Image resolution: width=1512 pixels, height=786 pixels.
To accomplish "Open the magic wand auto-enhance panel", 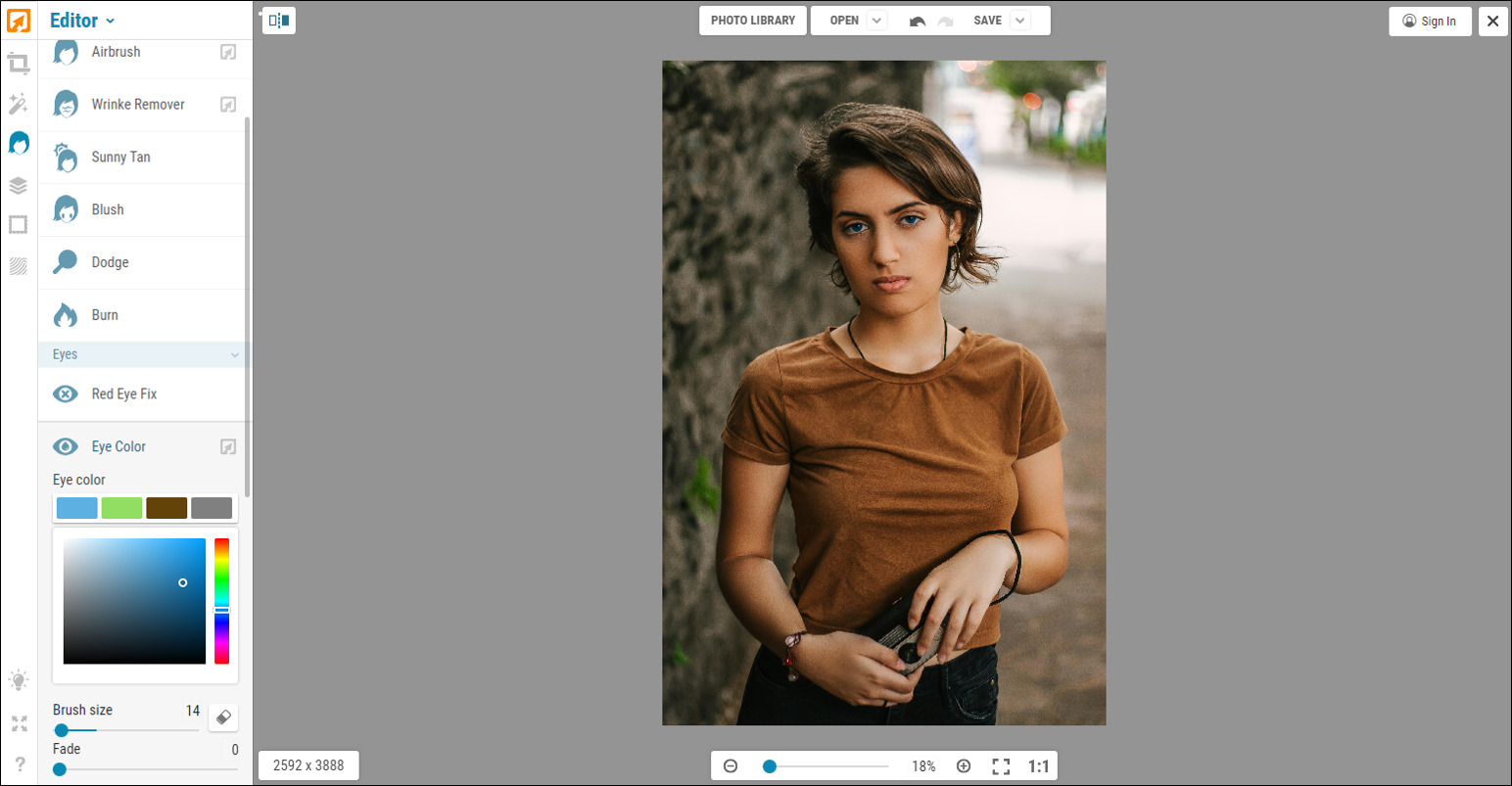I will (x=18, y=103).
